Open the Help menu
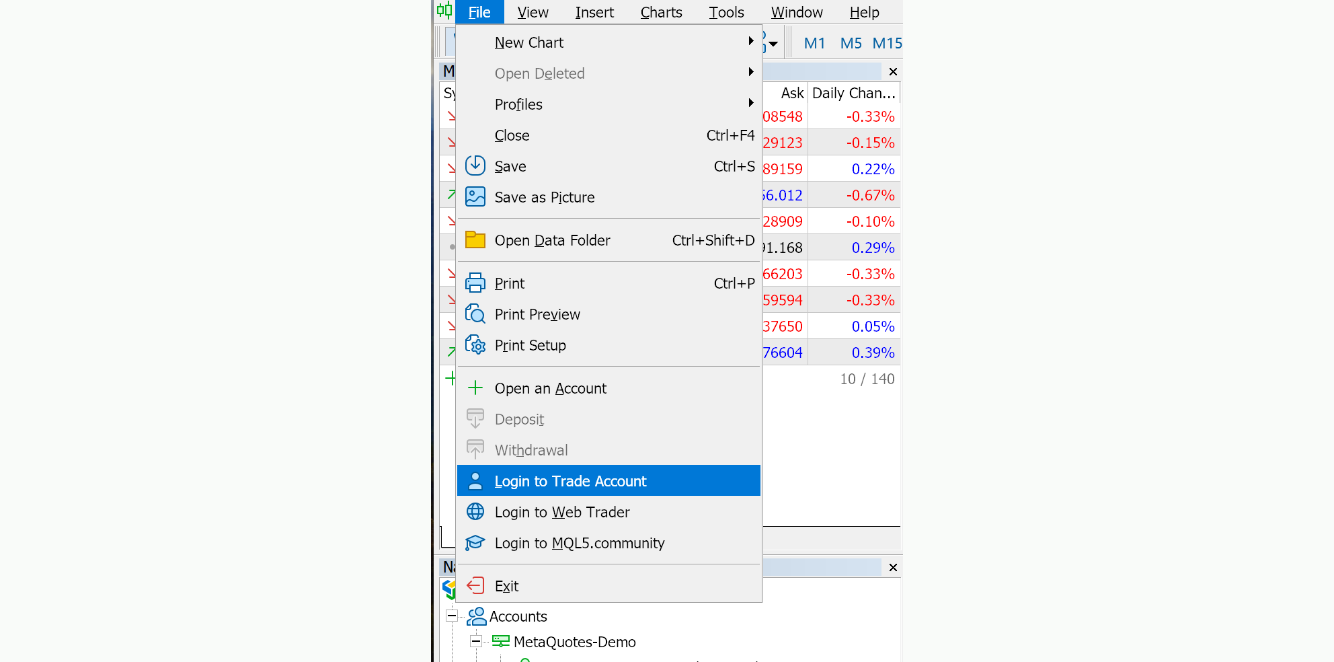This screenshot has width=1334, height=662. point(864,12)
